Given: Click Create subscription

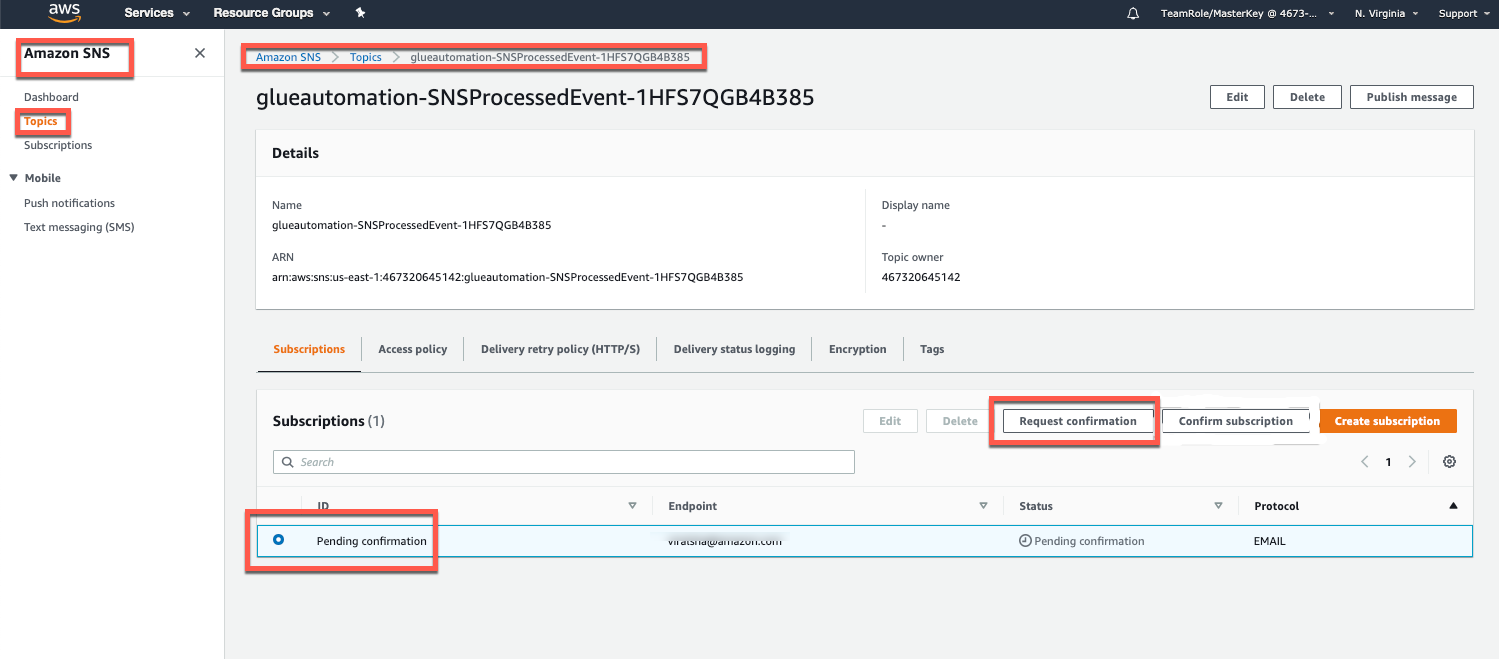Looking at the screenshot, I should (1388, 421).
